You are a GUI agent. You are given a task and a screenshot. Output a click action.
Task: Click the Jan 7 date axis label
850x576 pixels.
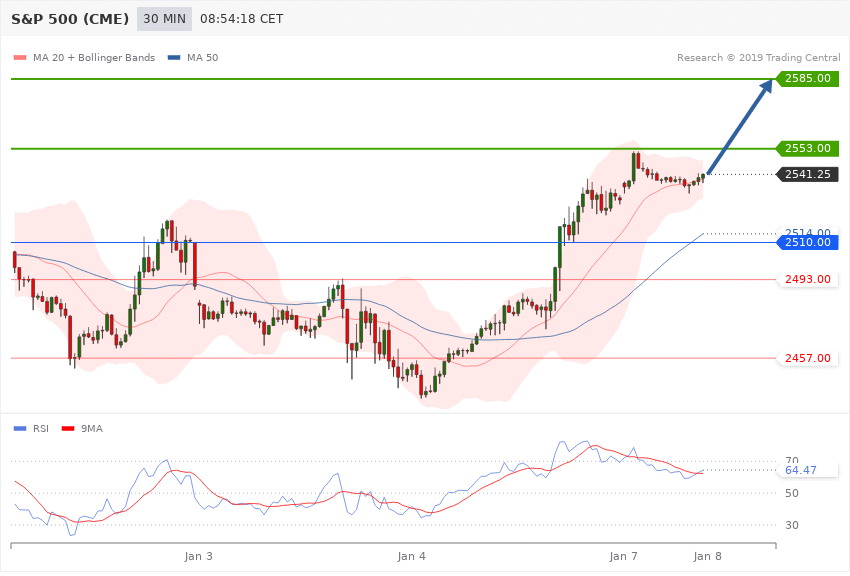click(x=623, y=556)
